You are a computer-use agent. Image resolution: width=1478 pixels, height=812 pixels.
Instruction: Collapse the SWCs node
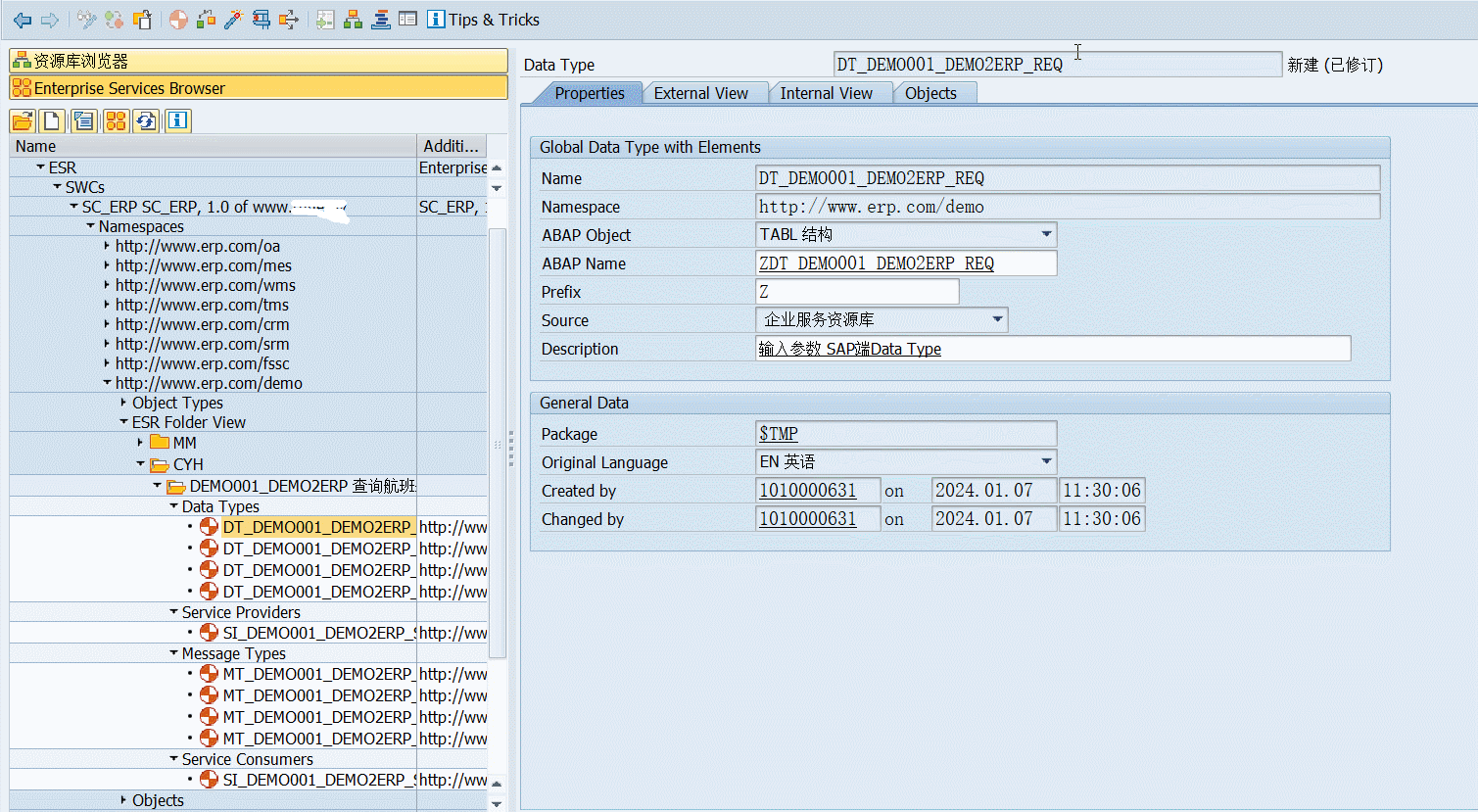57,187
